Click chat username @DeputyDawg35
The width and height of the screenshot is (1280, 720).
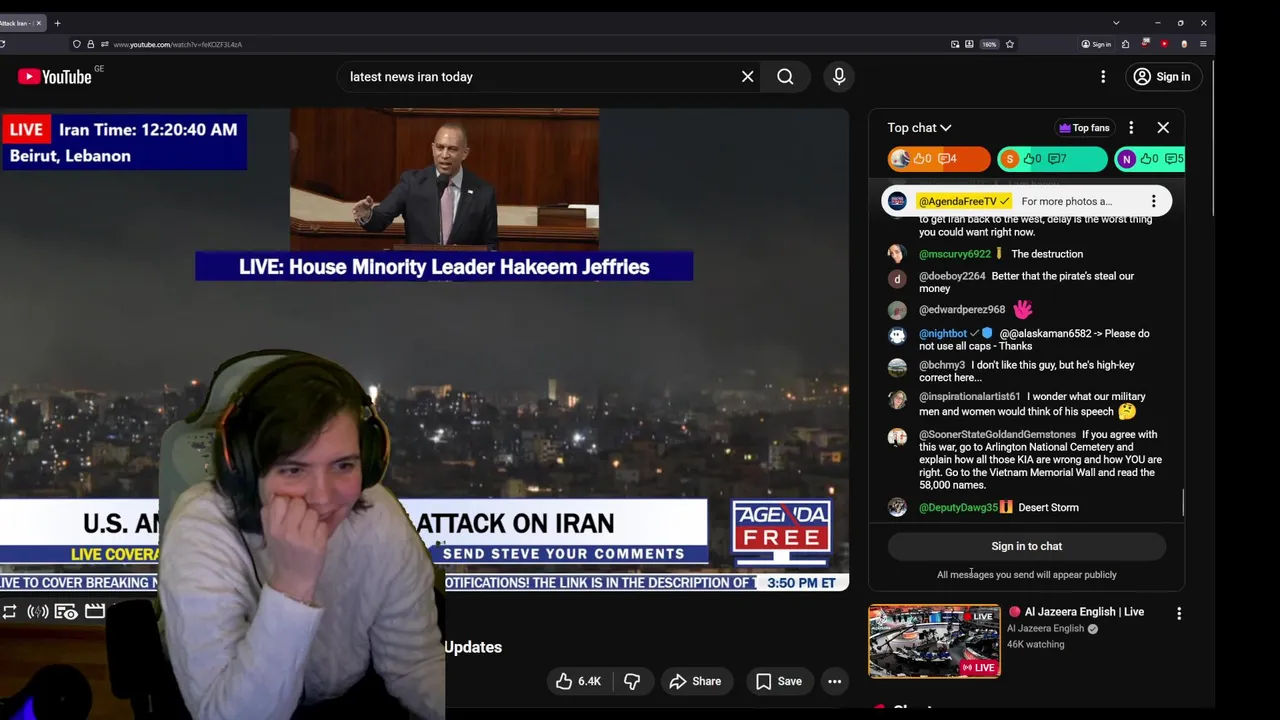coord(958,508)
